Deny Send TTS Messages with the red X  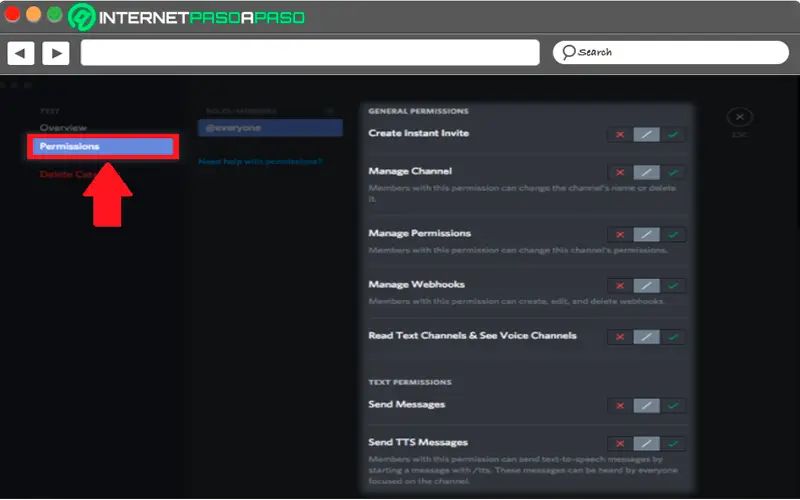(620, 443)
